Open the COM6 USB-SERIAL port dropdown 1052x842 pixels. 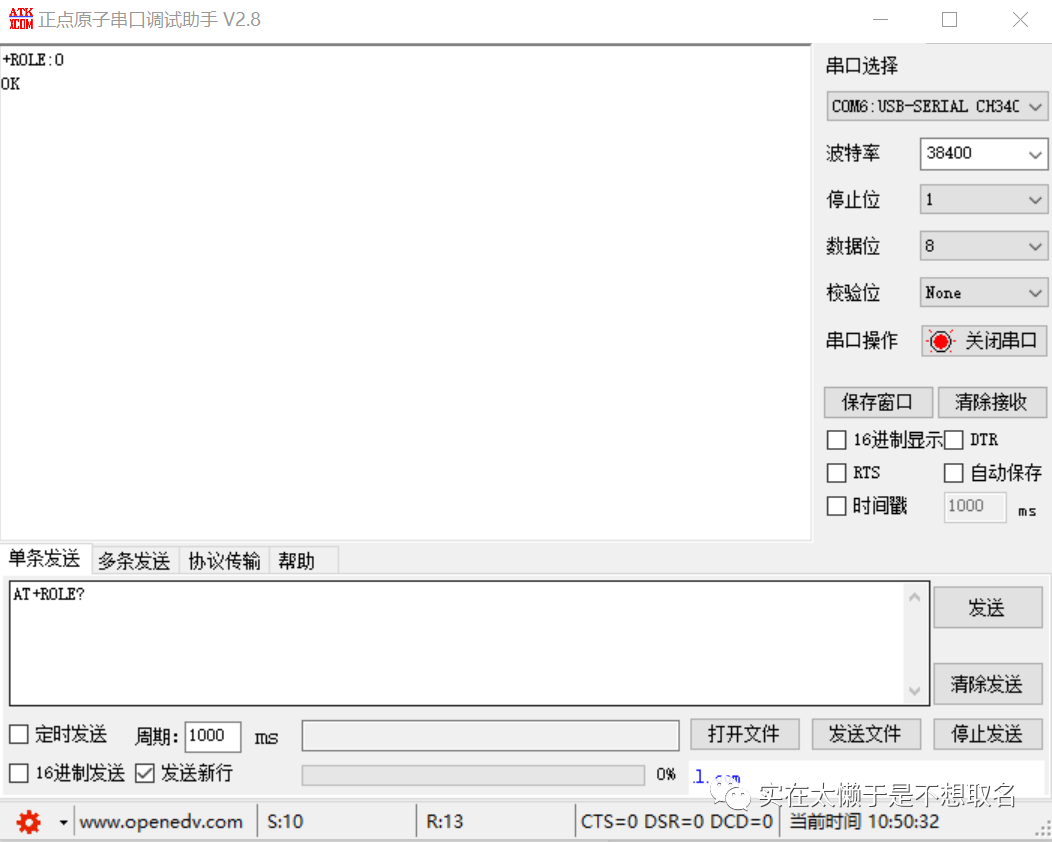[x=937, y=107]
